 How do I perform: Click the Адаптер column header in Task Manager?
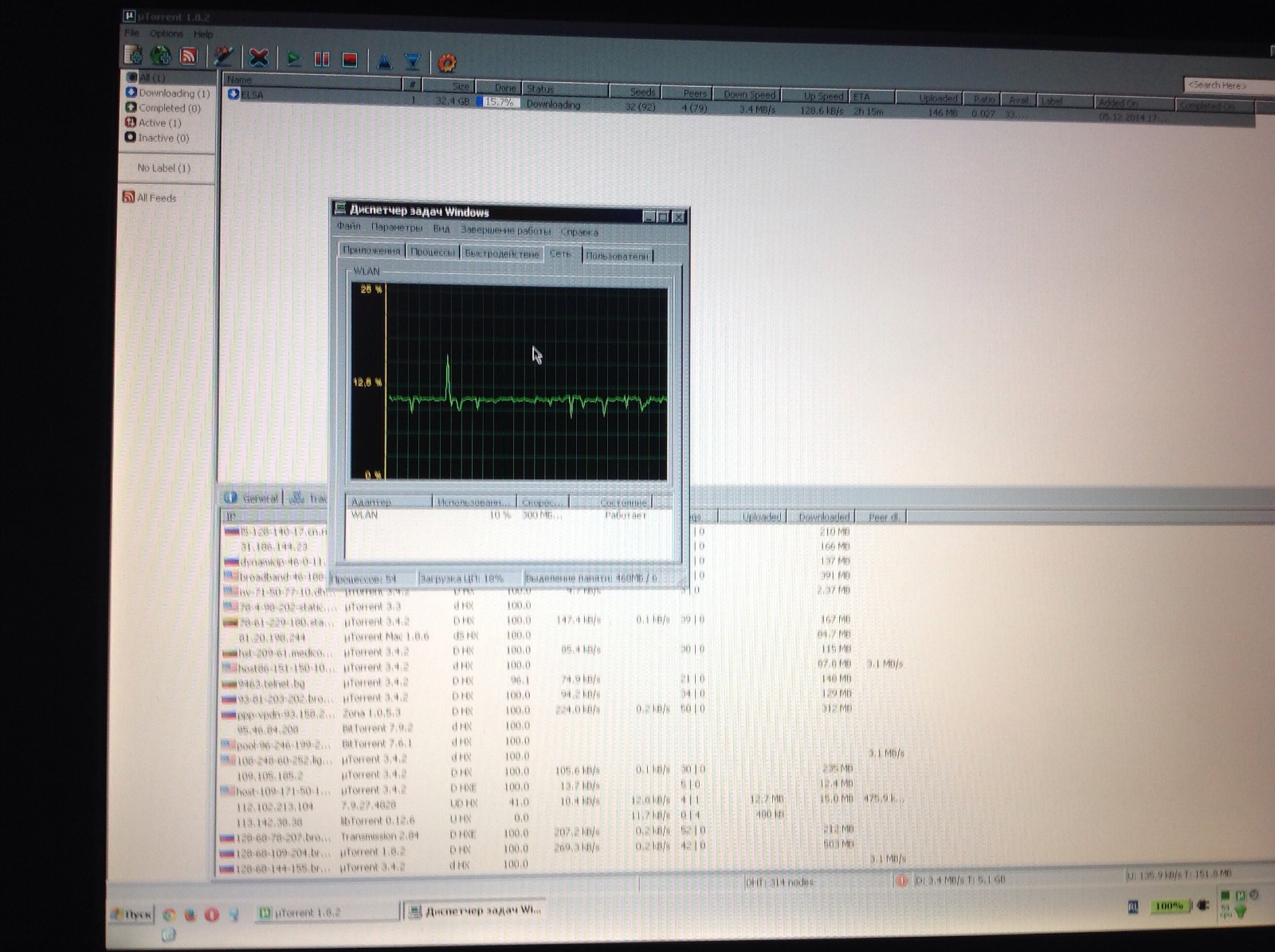tap(390, 502)
